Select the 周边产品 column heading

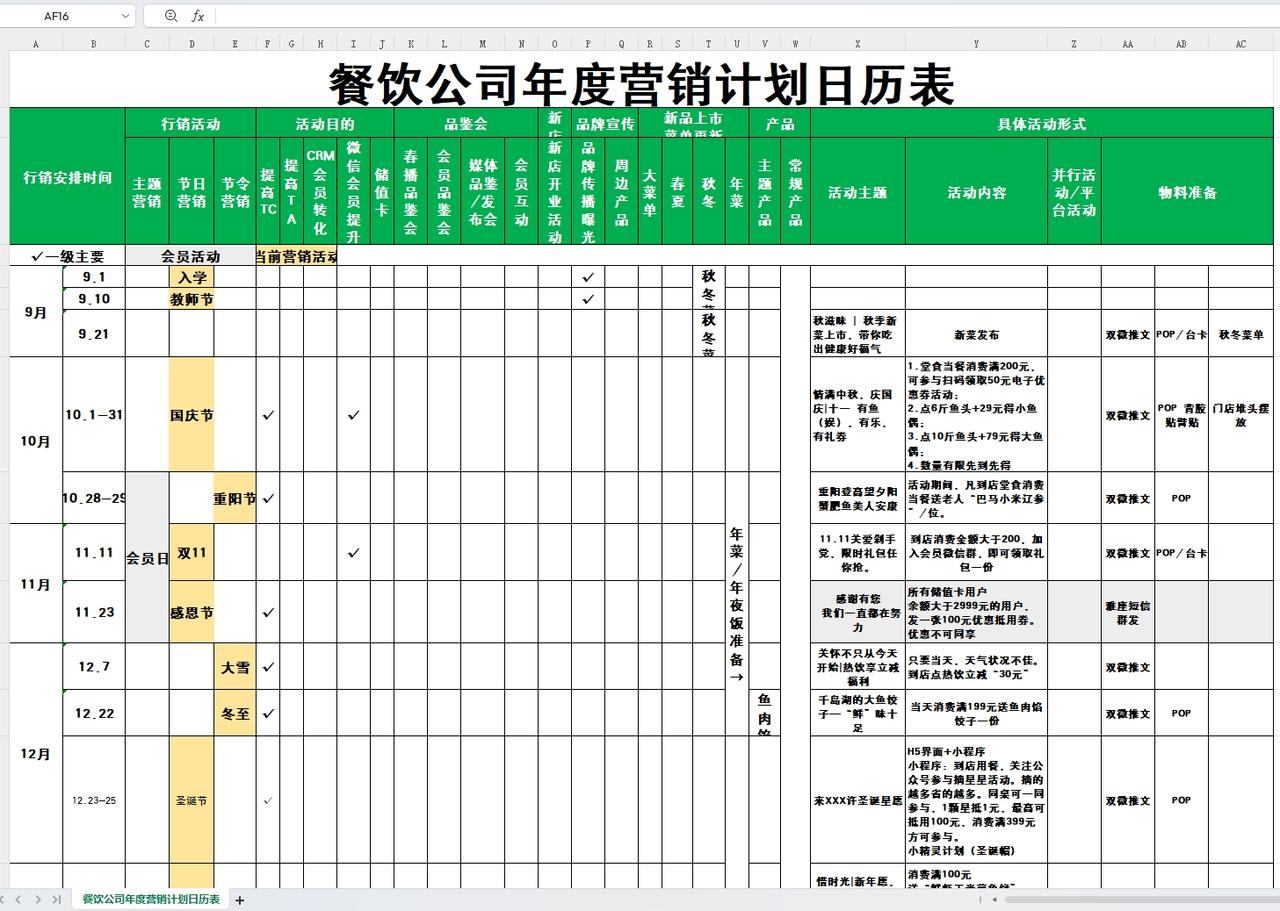pos(621,191)
